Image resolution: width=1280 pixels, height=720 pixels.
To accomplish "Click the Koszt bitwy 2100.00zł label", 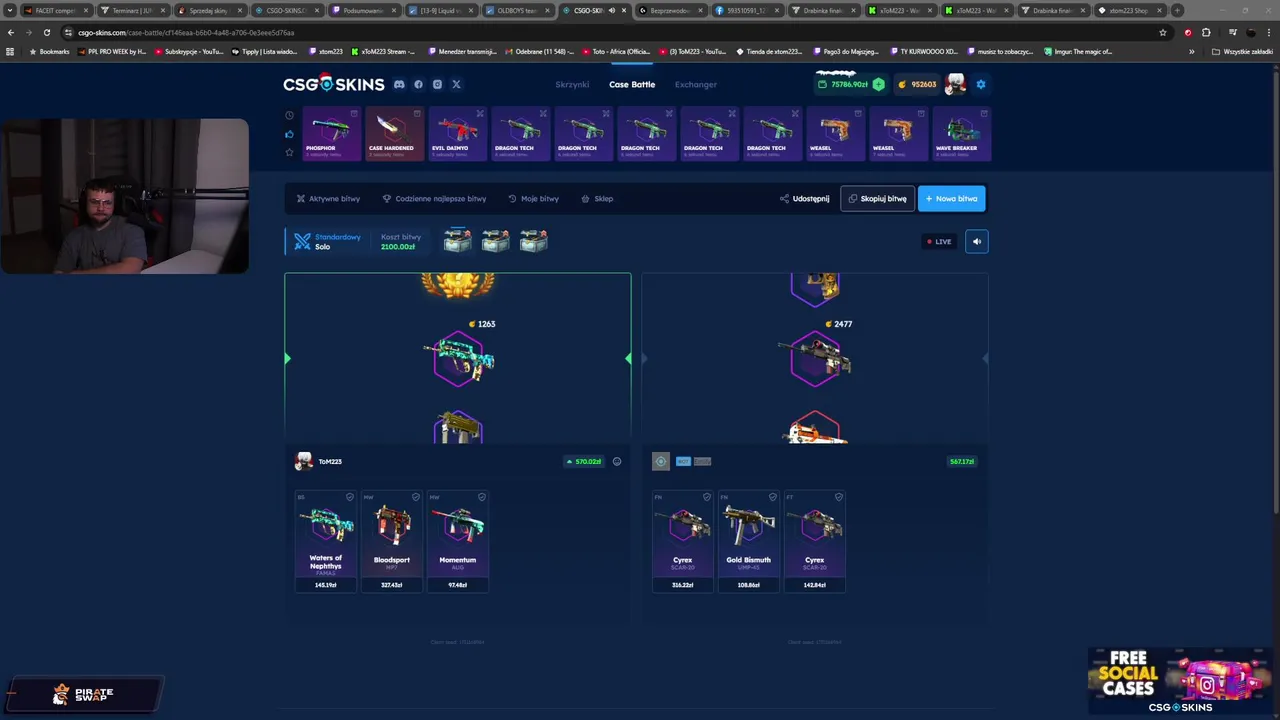I will [400, 242].
